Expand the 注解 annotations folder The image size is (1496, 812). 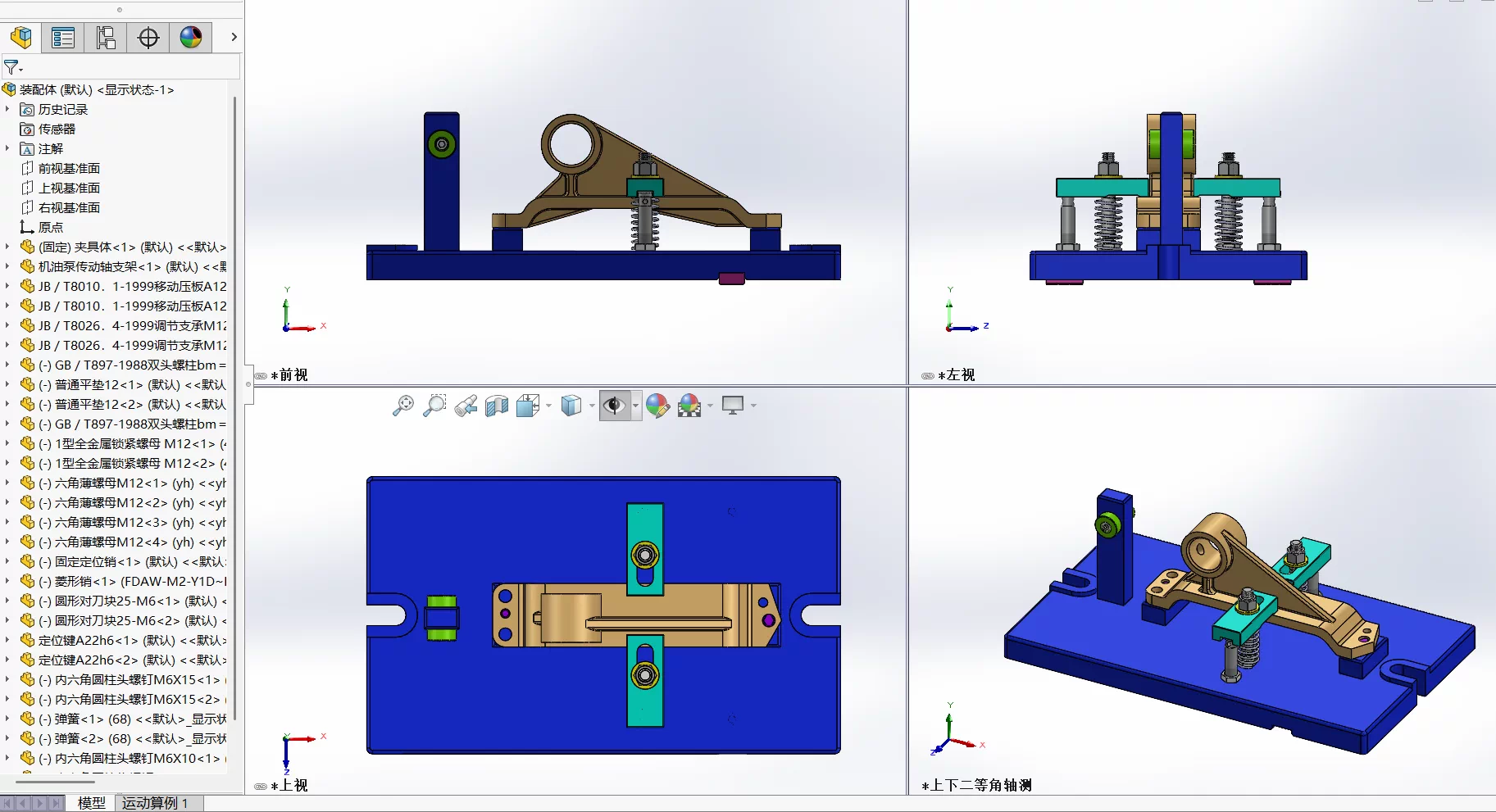tap(7, 148)
